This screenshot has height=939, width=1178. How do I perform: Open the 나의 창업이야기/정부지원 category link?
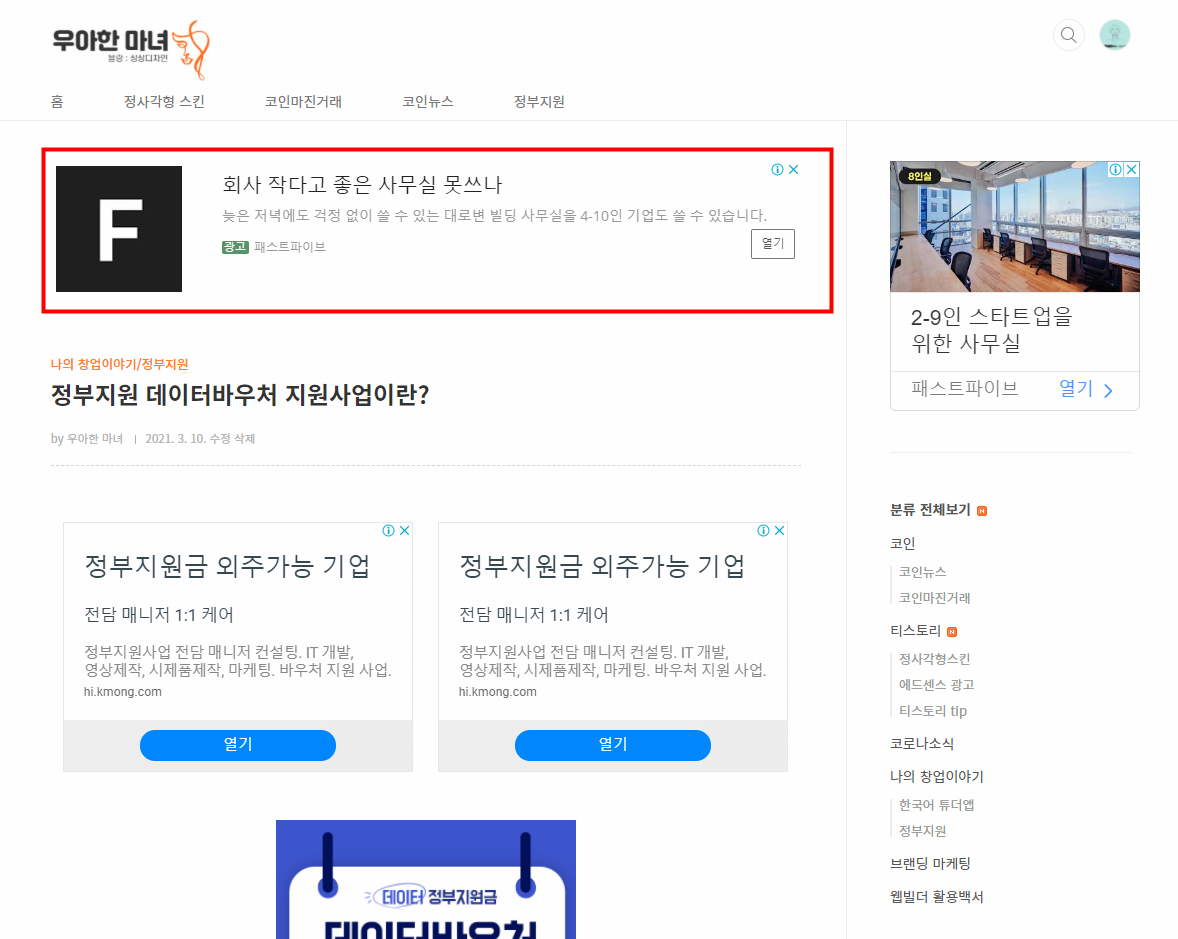[x=119, y=364]
